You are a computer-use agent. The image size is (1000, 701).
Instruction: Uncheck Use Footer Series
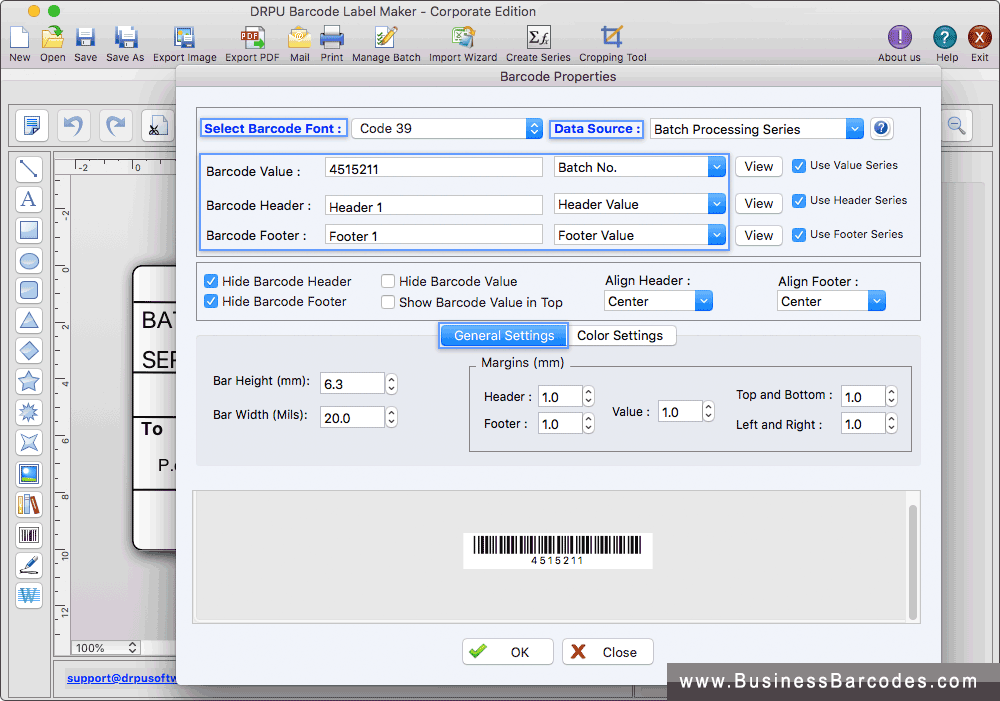click(798, 235)
